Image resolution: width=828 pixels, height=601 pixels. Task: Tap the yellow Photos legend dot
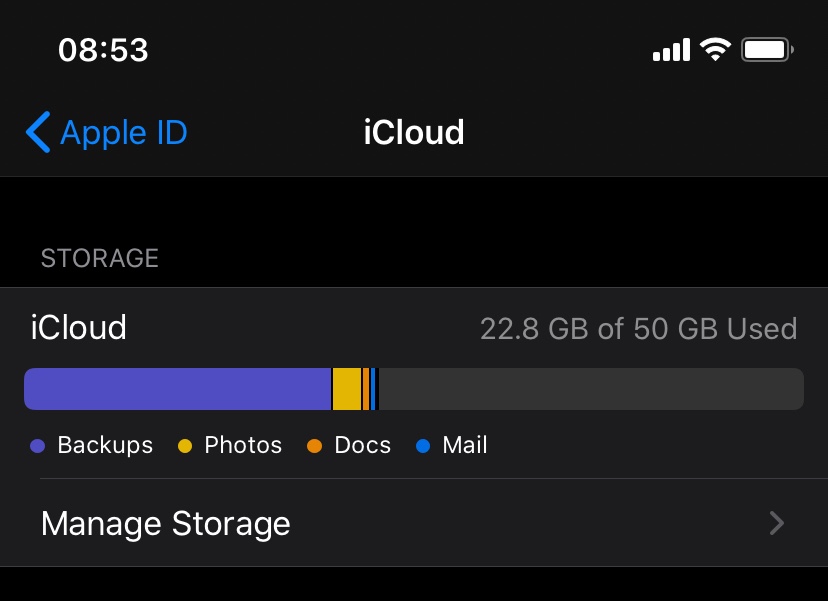[x=185, y=446]
